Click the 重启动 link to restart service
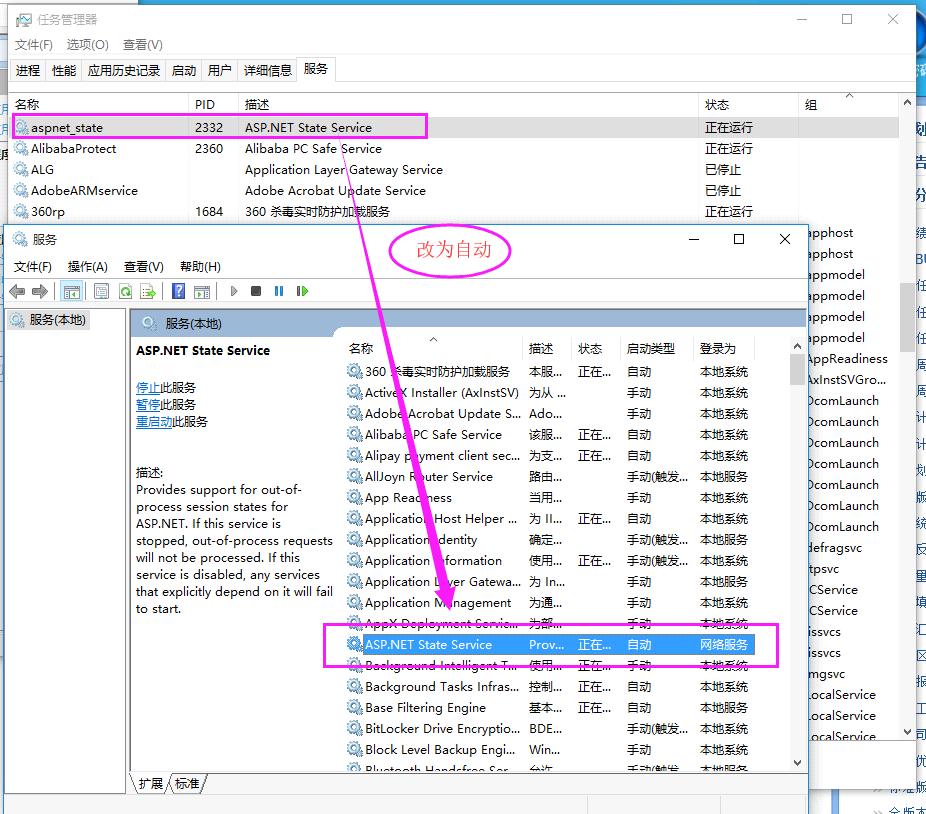This screenshot has width=926, height=814. point(154,422)
